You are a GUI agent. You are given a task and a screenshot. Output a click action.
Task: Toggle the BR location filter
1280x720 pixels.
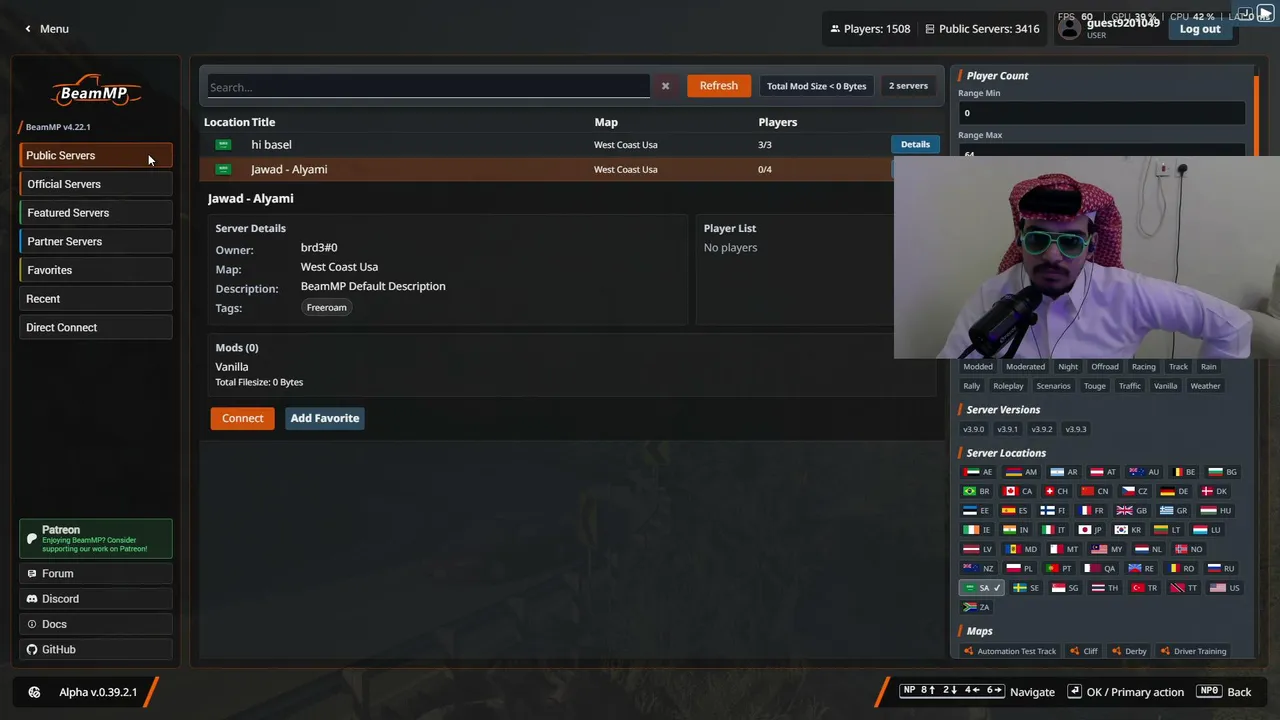coord(976,491)
